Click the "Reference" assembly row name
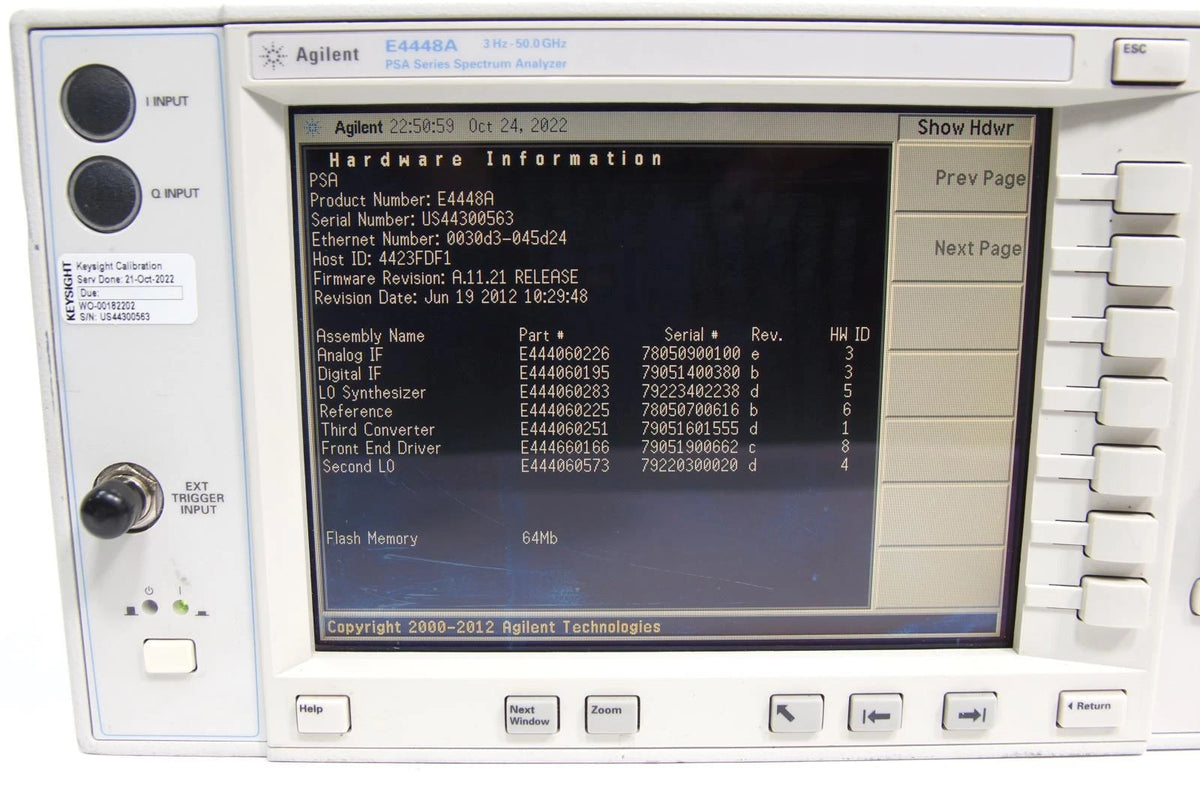 coord(356,411)
